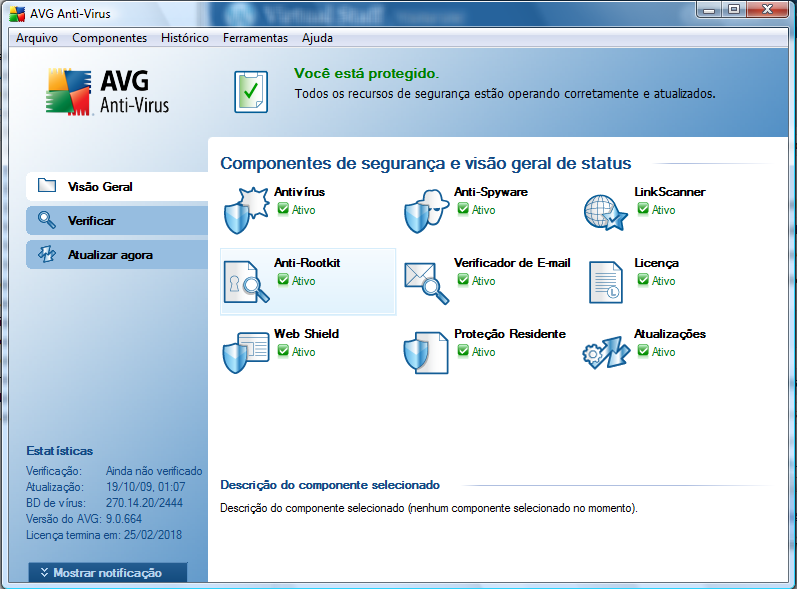
Task: Click the '19/10/09, 01:07' update time
Action: coord(145,487)
